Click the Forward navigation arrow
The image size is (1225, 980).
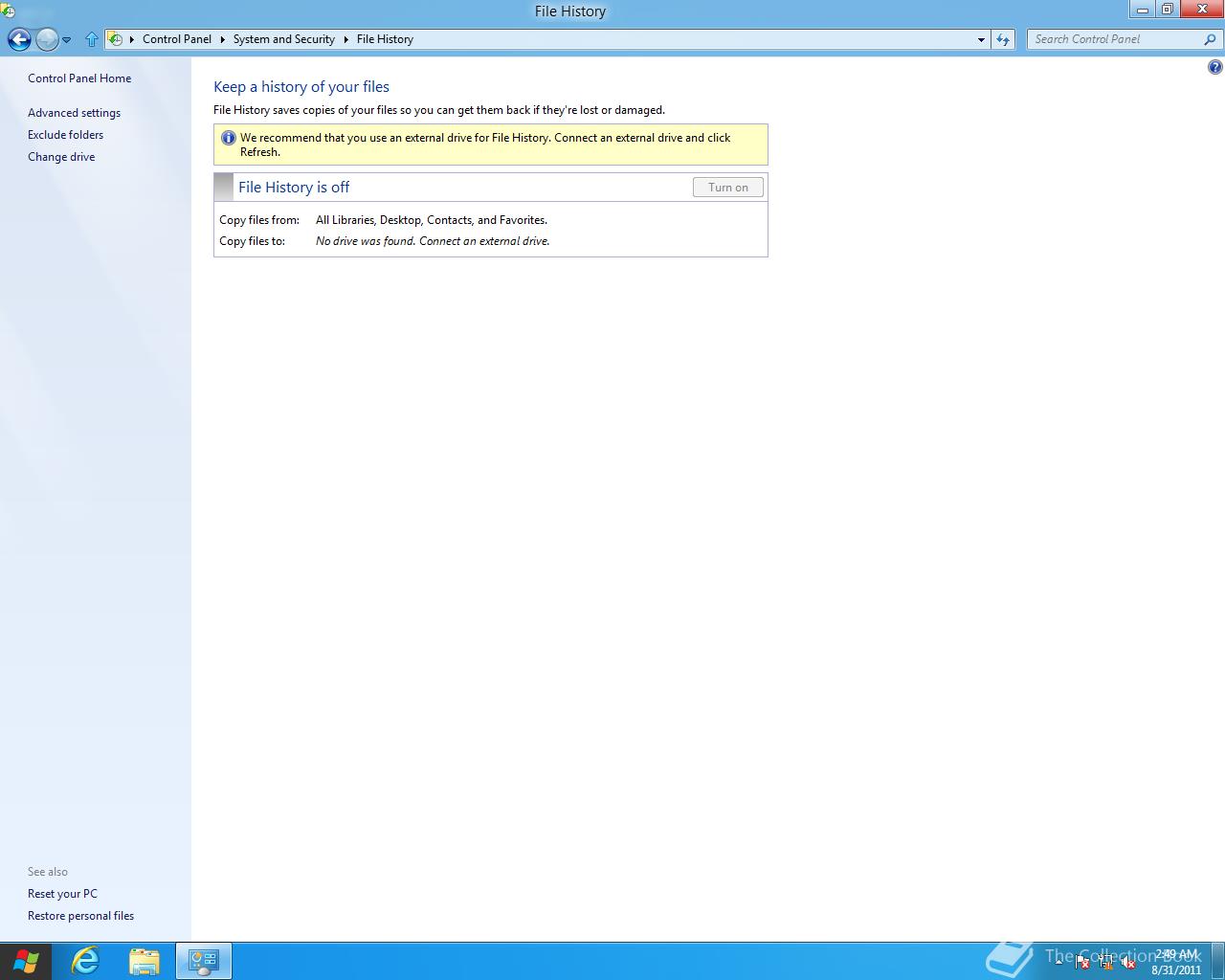47,39
